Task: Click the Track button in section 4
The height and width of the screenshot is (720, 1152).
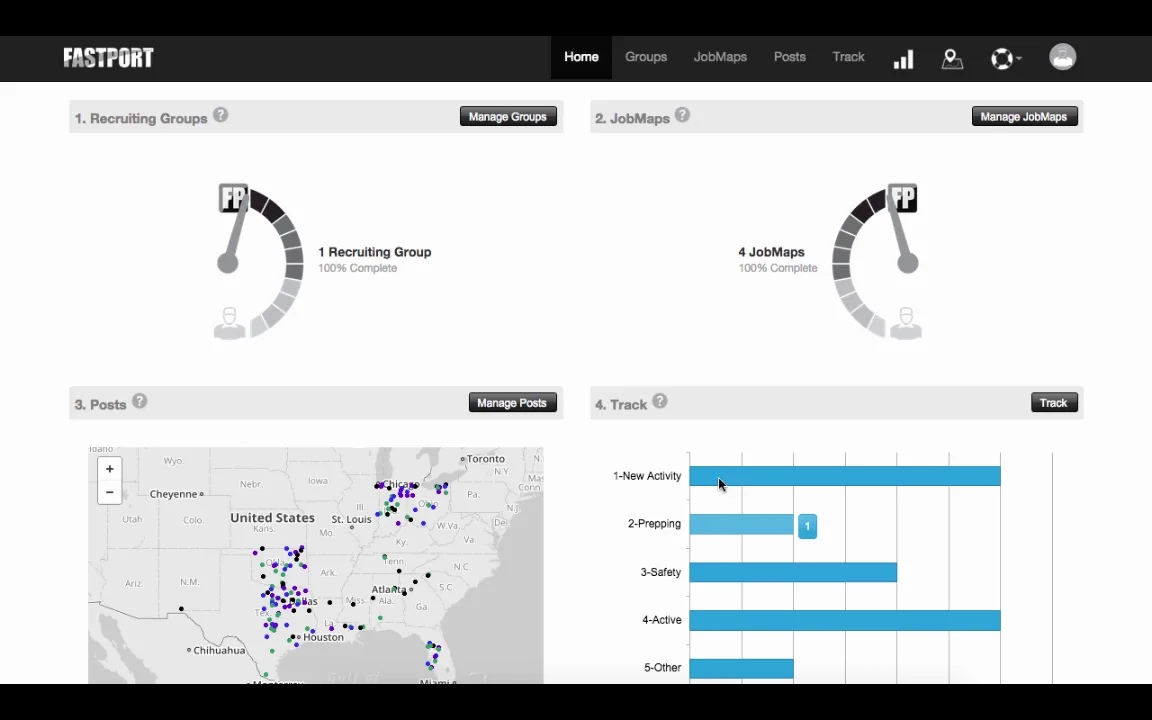Action: click(x=1054, y=403)
